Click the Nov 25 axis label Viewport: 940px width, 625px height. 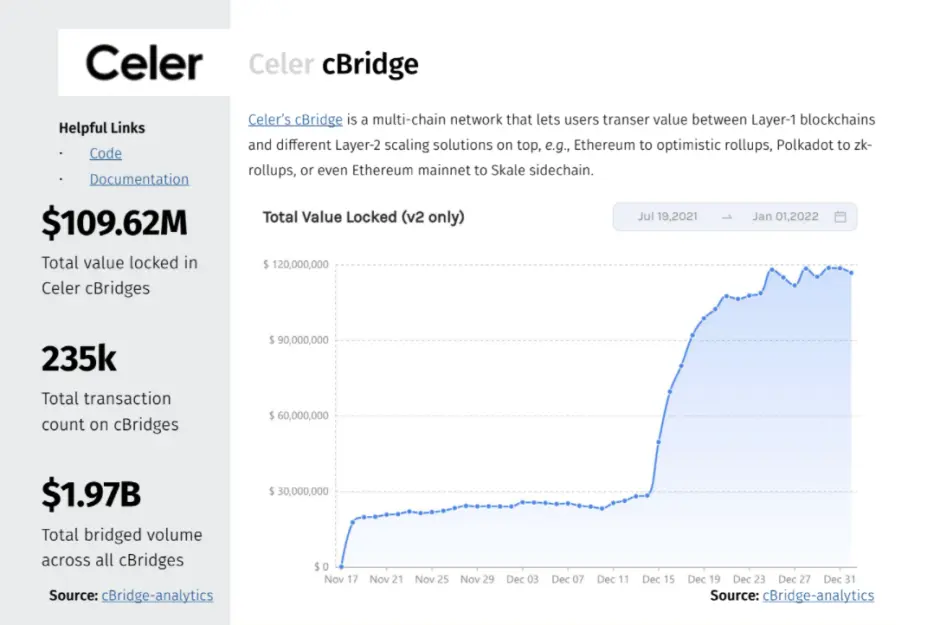[432, 579]
